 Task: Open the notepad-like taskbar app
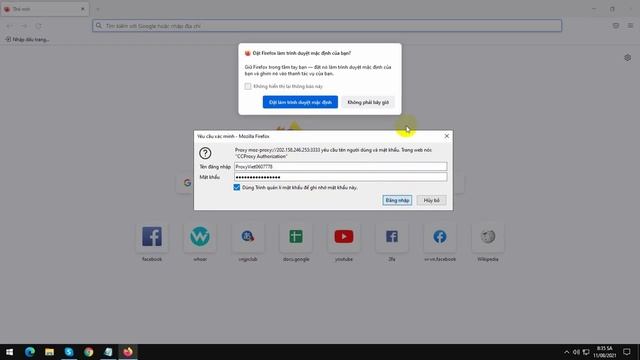pos(108,352)
